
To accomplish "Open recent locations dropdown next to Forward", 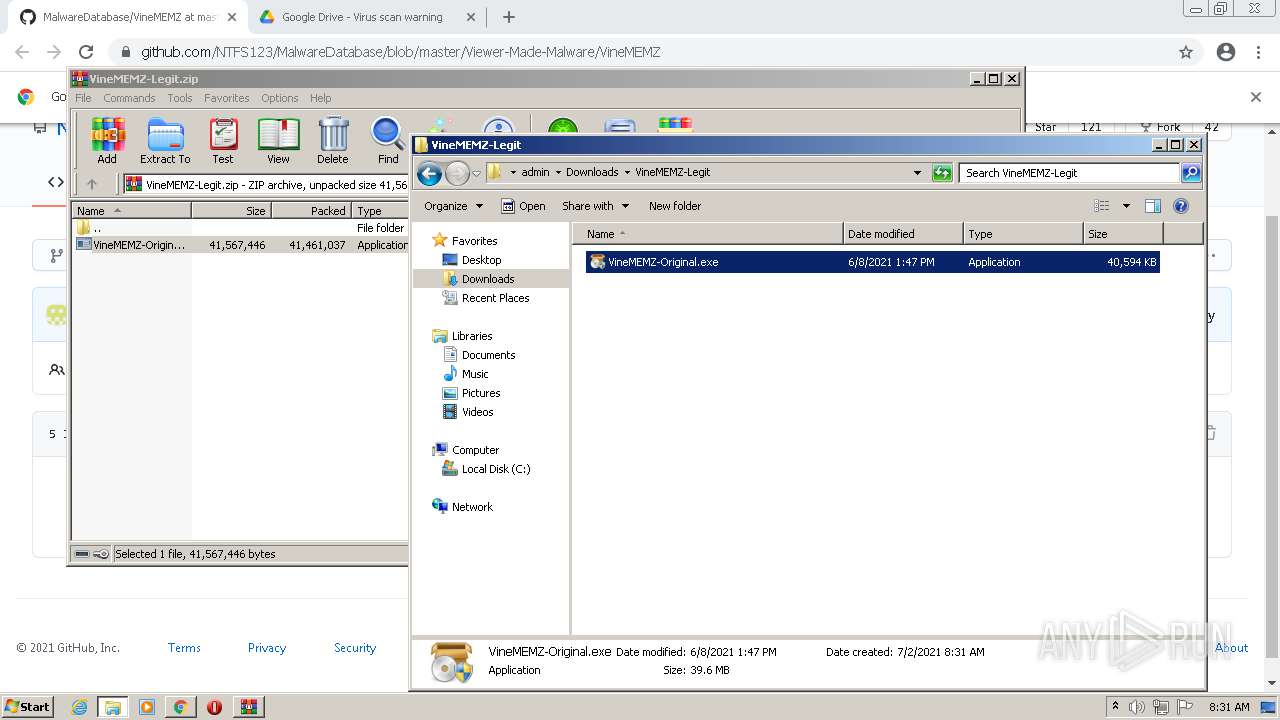I will pos(477,173).
